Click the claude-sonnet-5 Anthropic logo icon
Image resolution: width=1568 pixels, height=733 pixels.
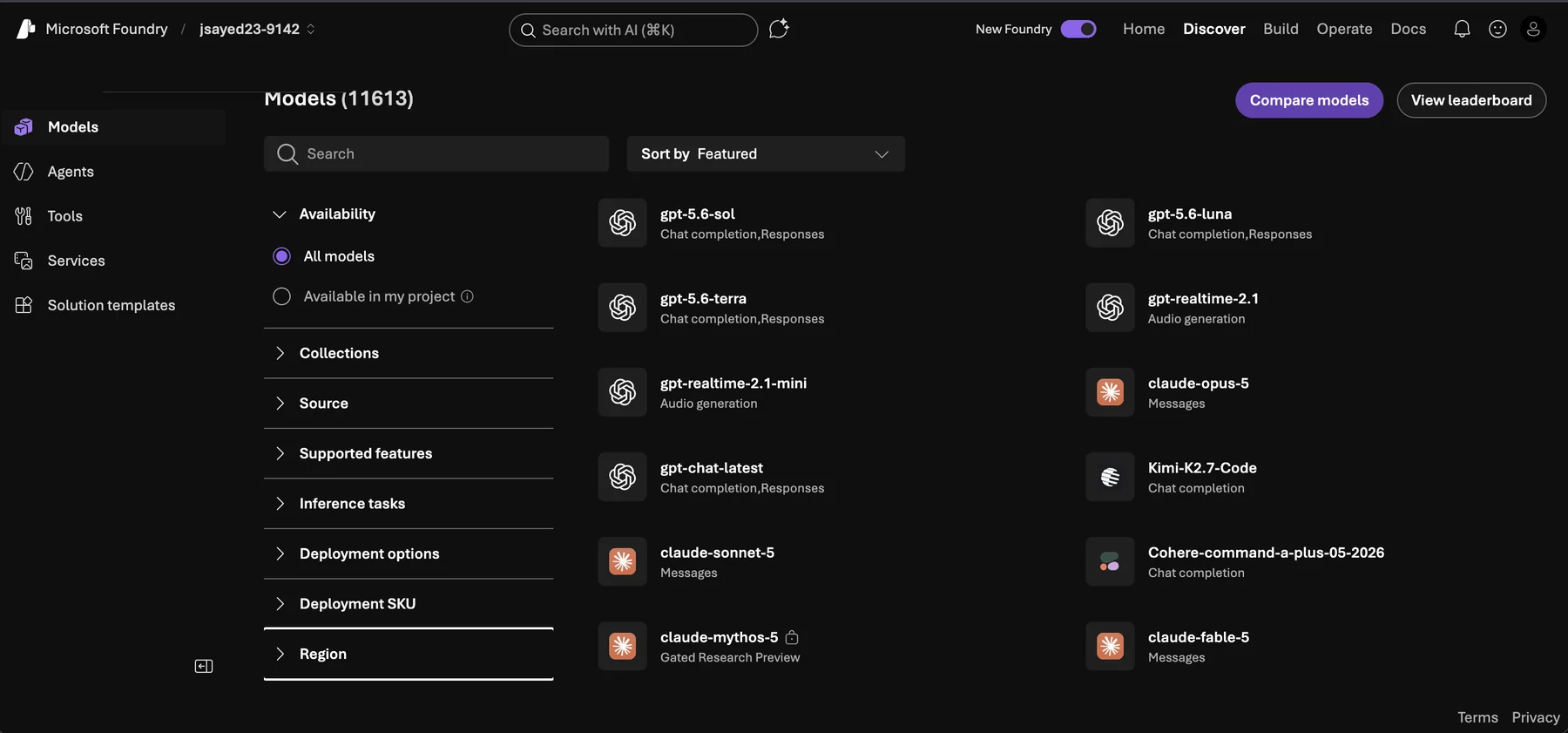click(x=622, y=561)
